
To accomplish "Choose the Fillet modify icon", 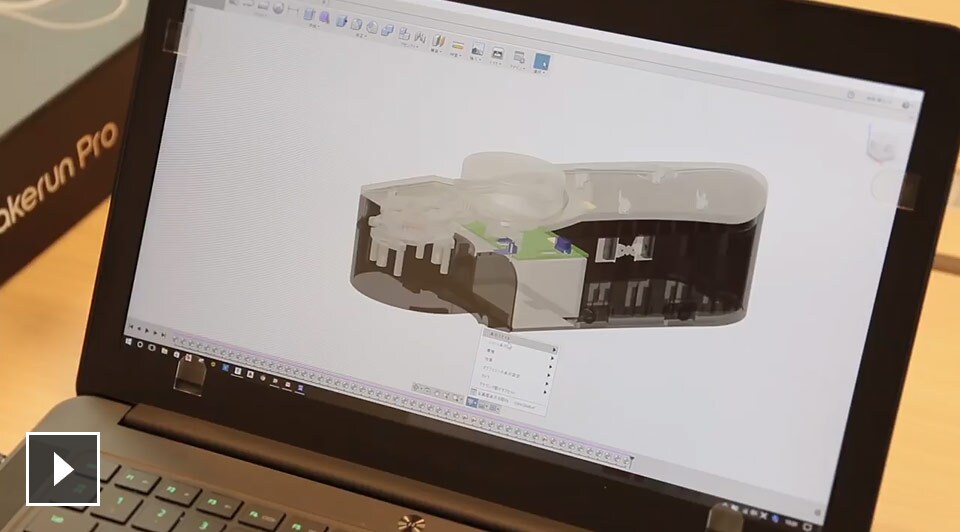I will [356, 24].
